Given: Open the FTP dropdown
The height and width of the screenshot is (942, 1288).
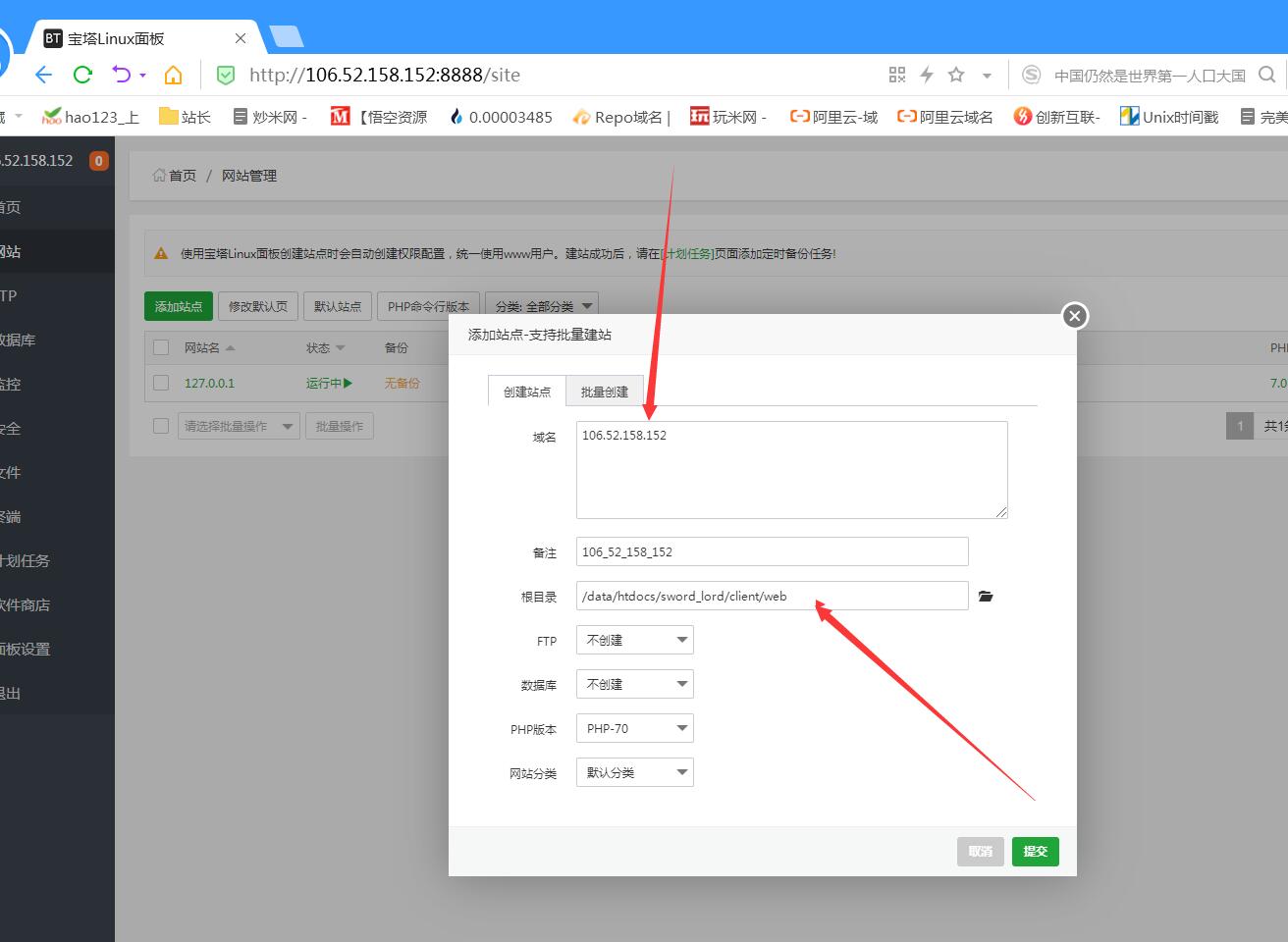Looking at the screenshot, I should coord(634,640).
